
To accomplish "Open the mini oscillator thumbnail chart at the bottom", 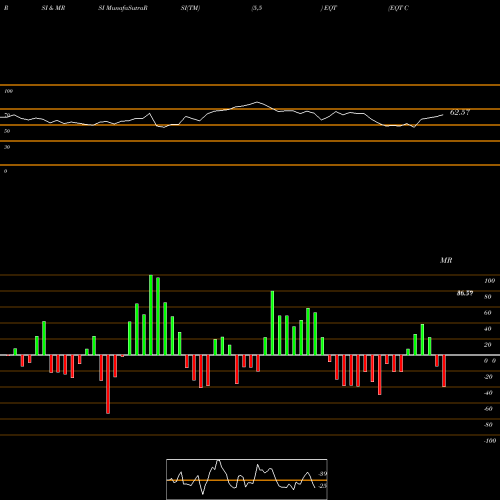I will pyautogui.click(x=247, y=479).
